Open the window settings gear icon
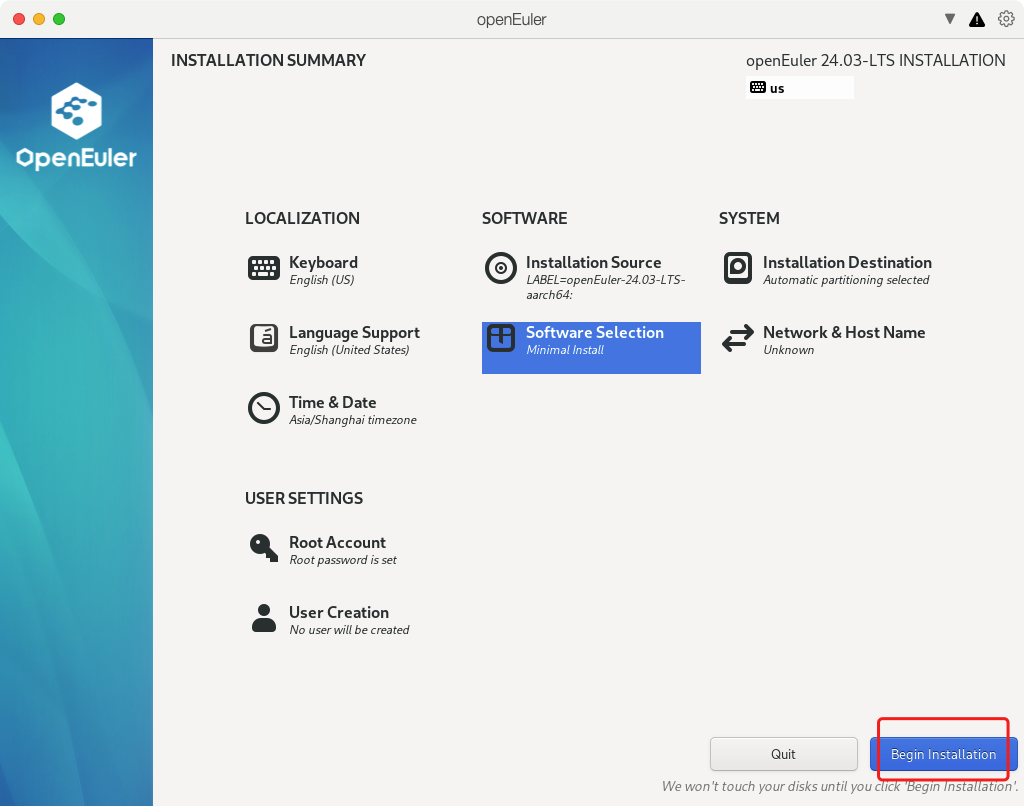 click(x=1006, y=19)
